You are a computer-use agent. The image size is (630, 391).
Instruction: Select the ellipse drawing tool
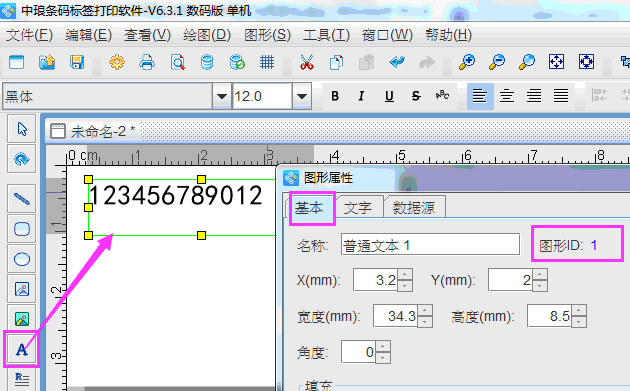[x=22, y=259]
